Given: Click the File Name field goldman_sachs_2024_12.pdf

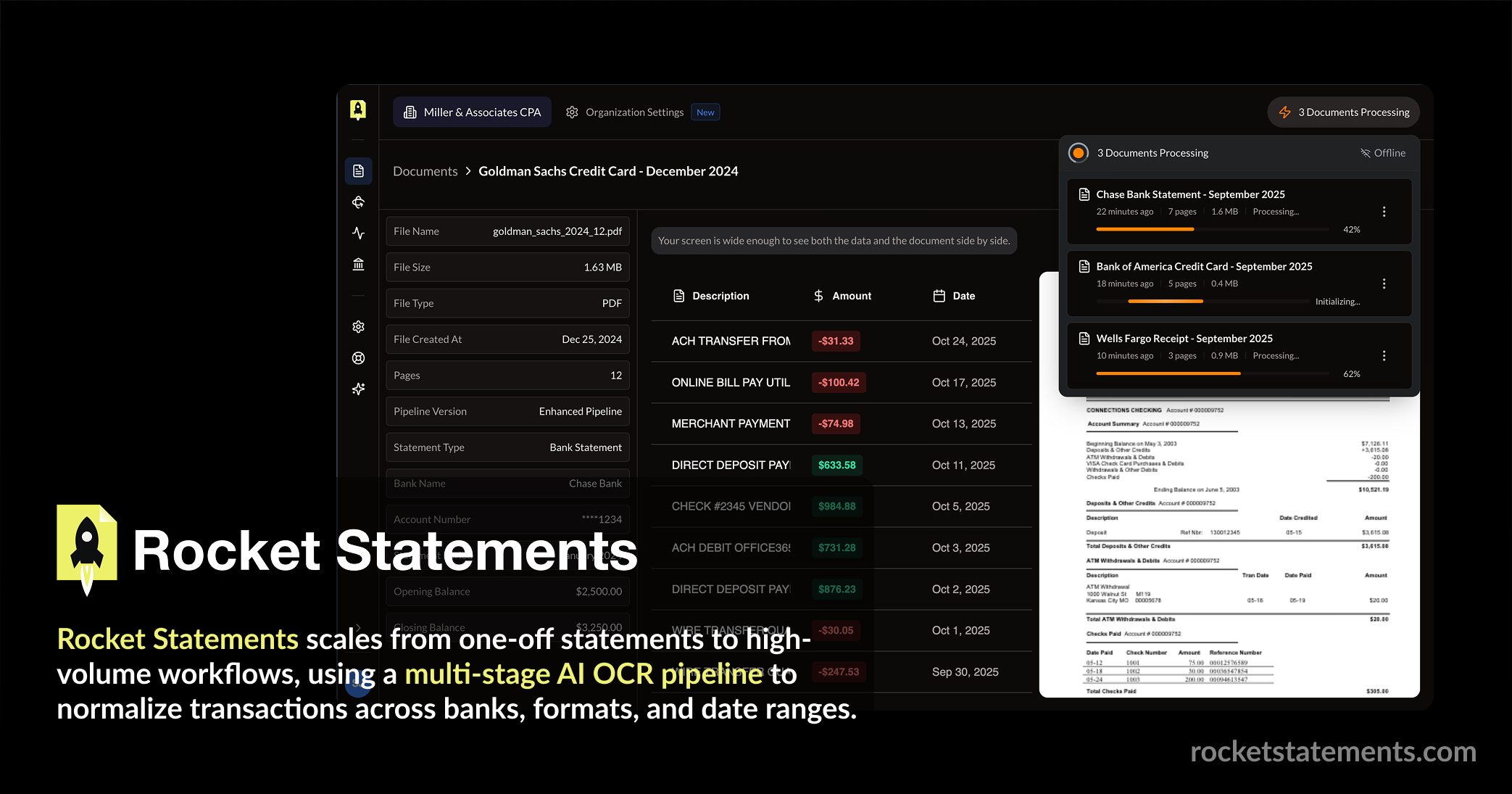Looking at the screenshot, I should 507,231.
